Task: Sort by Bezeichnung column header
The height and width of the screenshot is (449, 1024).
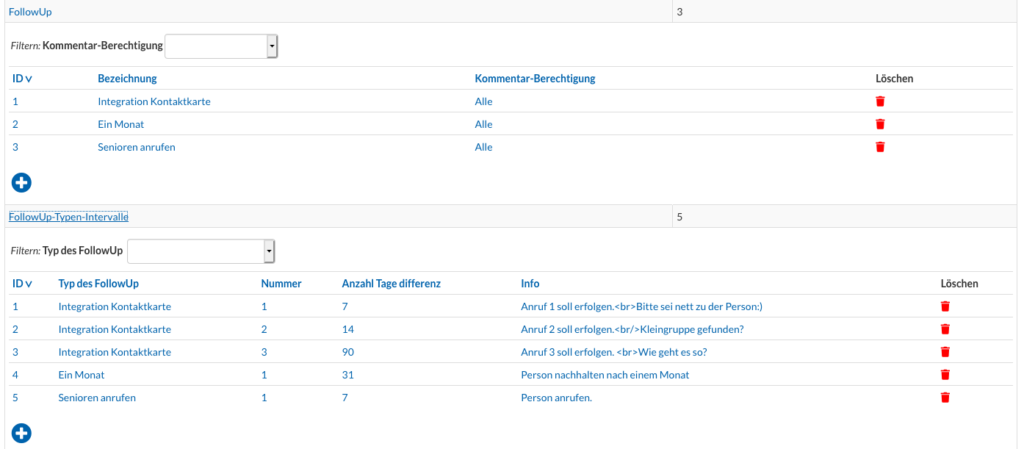Action: 127,78
